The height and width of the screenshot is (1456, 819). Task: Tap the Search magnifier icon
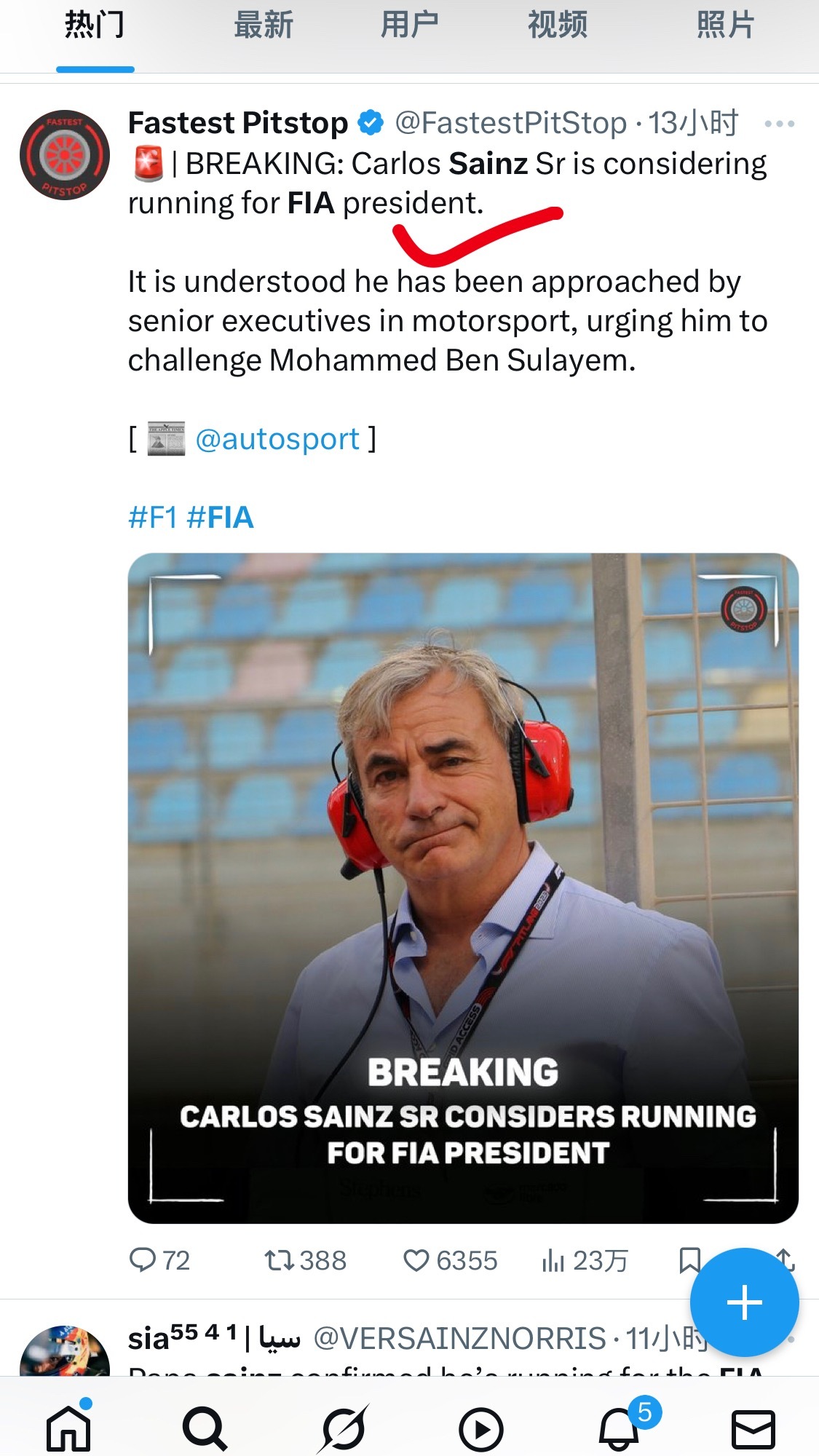205,1429
